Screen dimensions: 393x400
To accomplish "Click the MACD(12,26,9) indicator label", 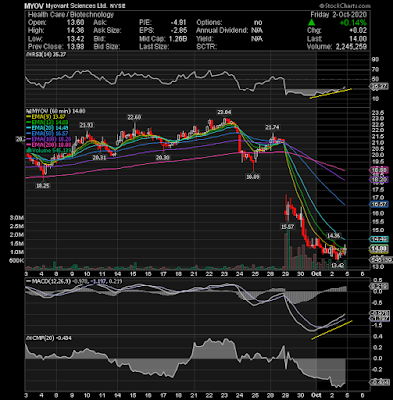I will (48, 282).
